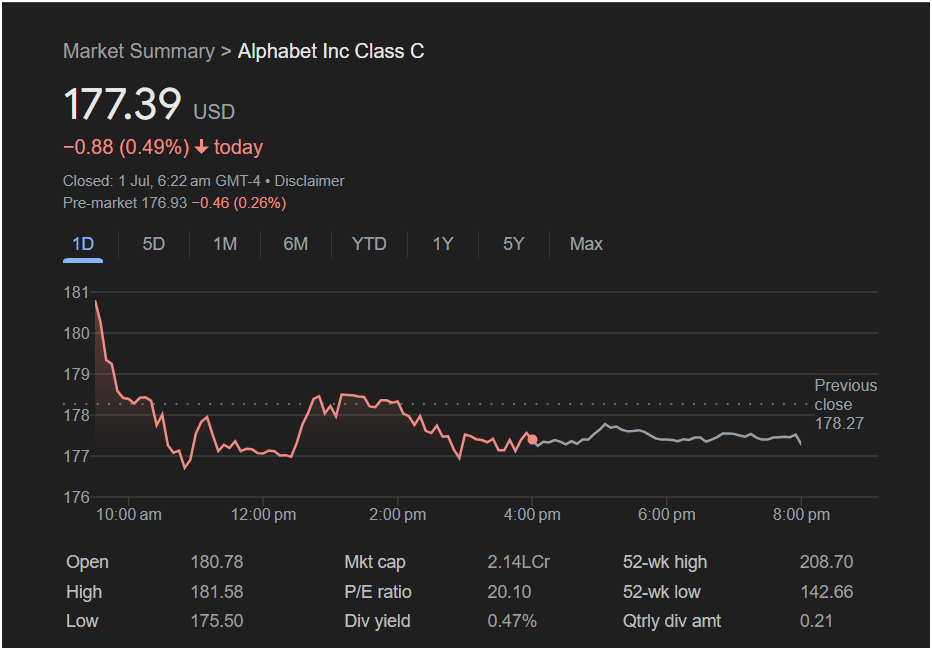
Task: Click the Div yield value 0.47%
Action: 512,621
